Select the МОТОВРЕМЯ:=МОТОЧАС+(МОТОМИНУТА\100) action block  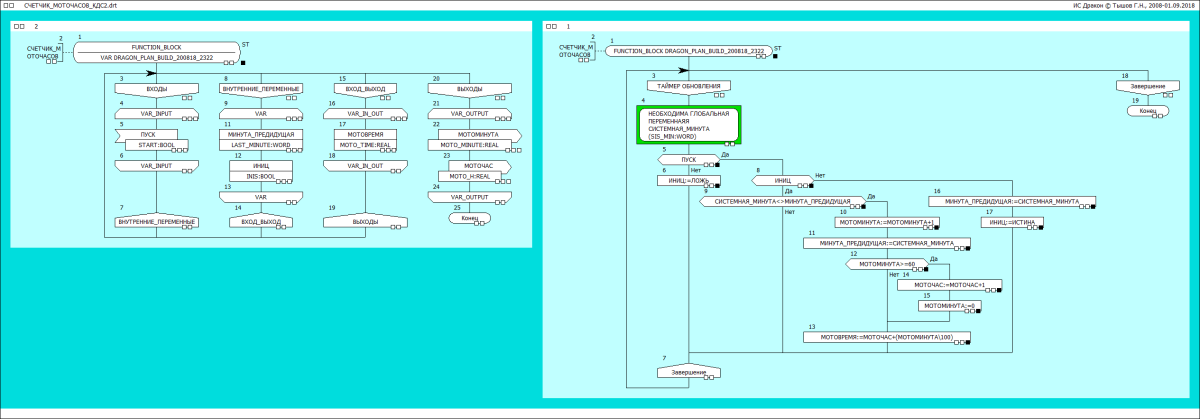(x=887, y=337)
